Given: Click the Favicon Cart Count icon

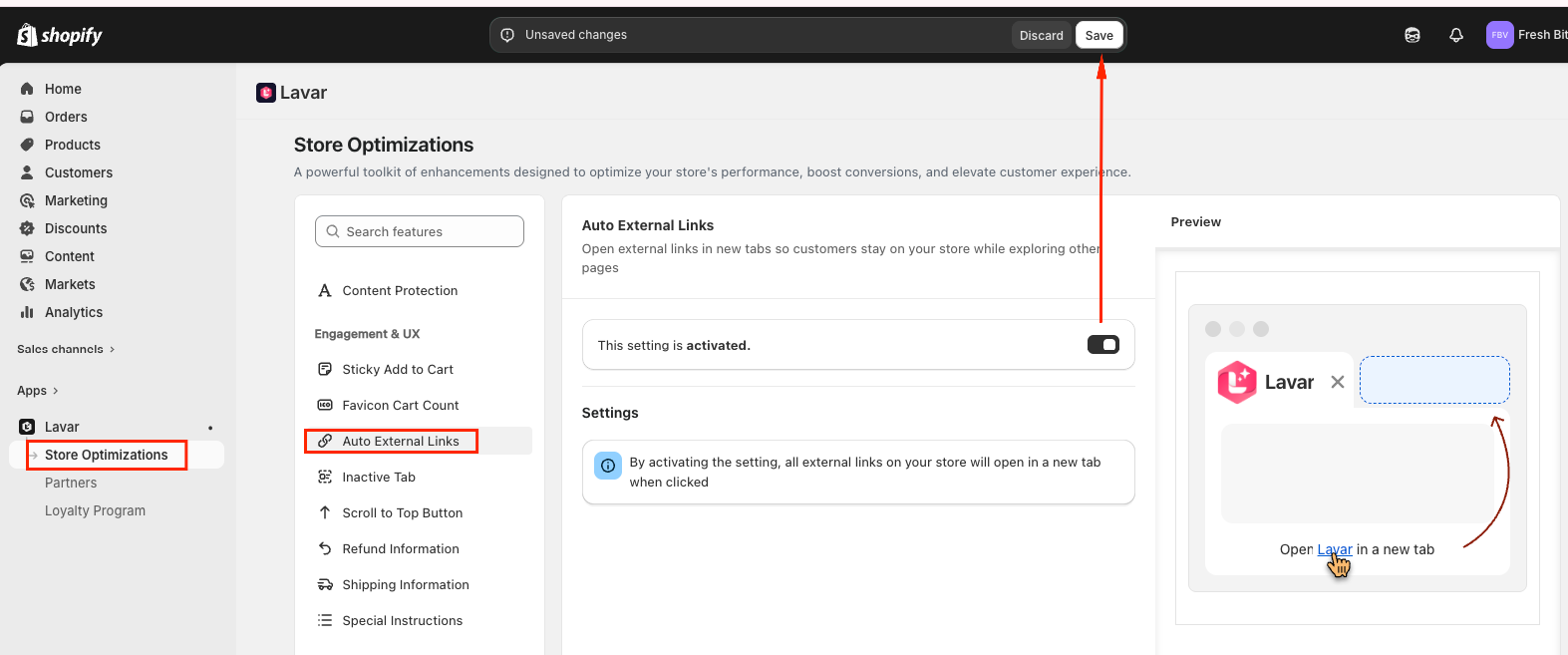Looking at the screenshot, I should [325, 405].
